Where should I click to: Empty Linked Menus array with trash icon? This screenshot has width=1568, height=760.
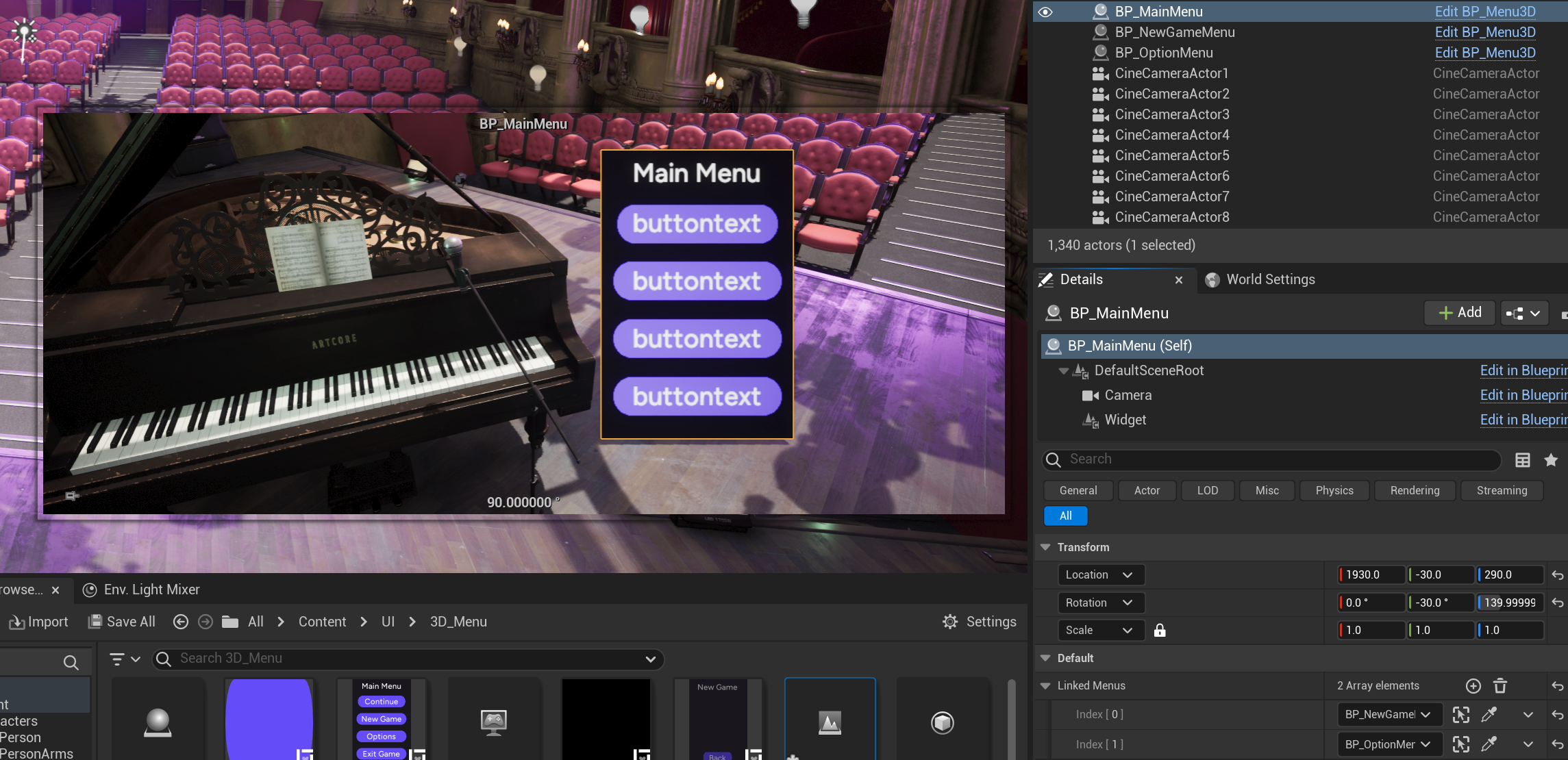tap(1500, 685)
